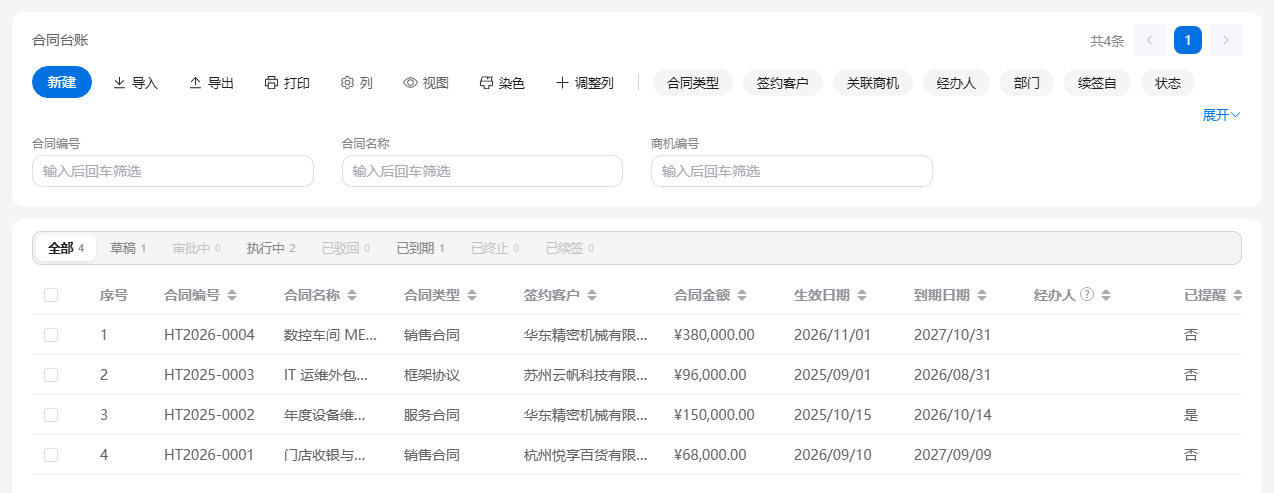Click expiry date 2026/08/31 cell
The width and height of the screenshot is (1274, 493).
pyautogui.click(x=952, y=375)
